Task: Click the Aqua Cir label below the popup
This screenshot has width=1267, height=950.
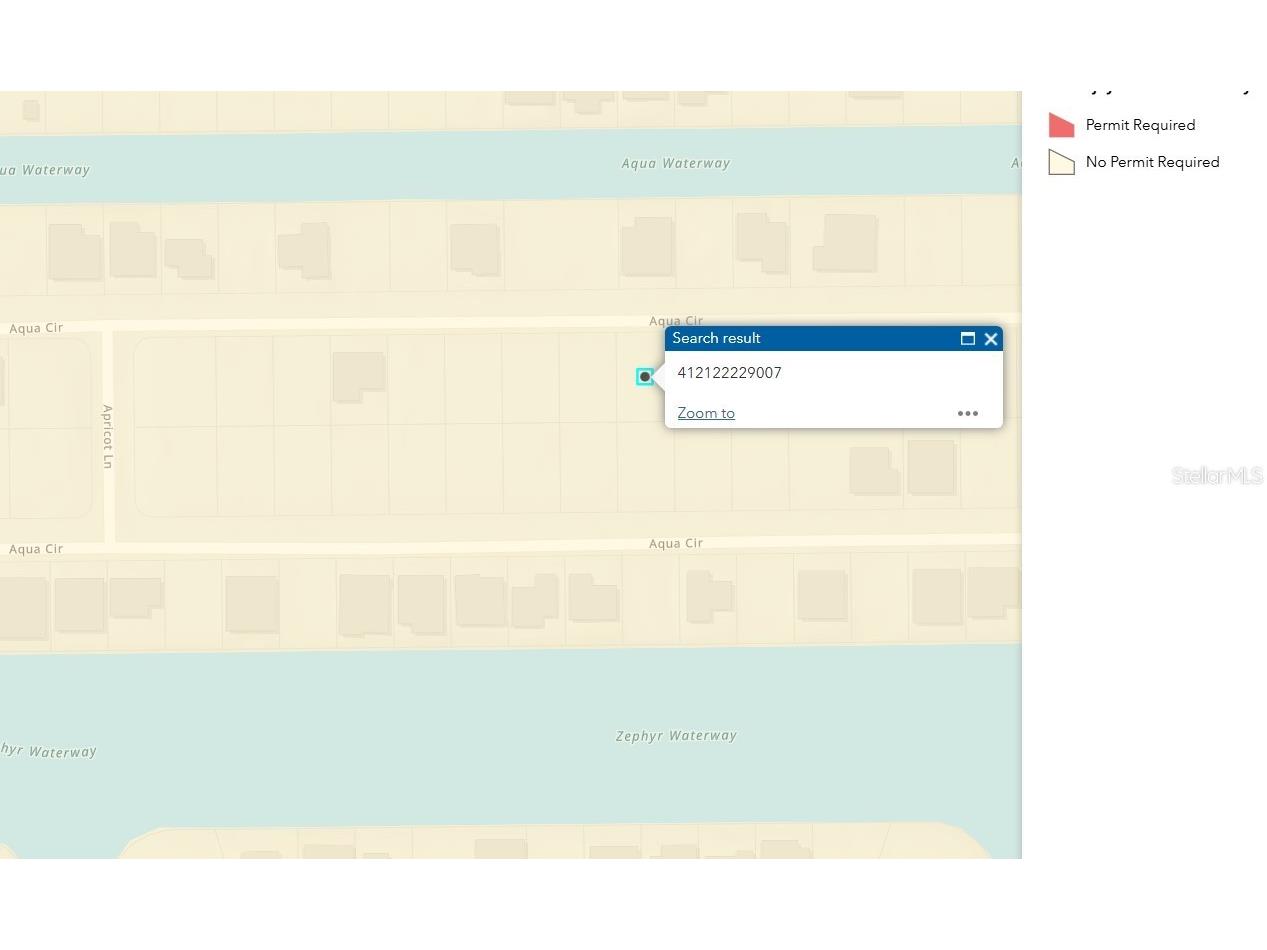Action: pyautogui.click(x=676, y=543)
